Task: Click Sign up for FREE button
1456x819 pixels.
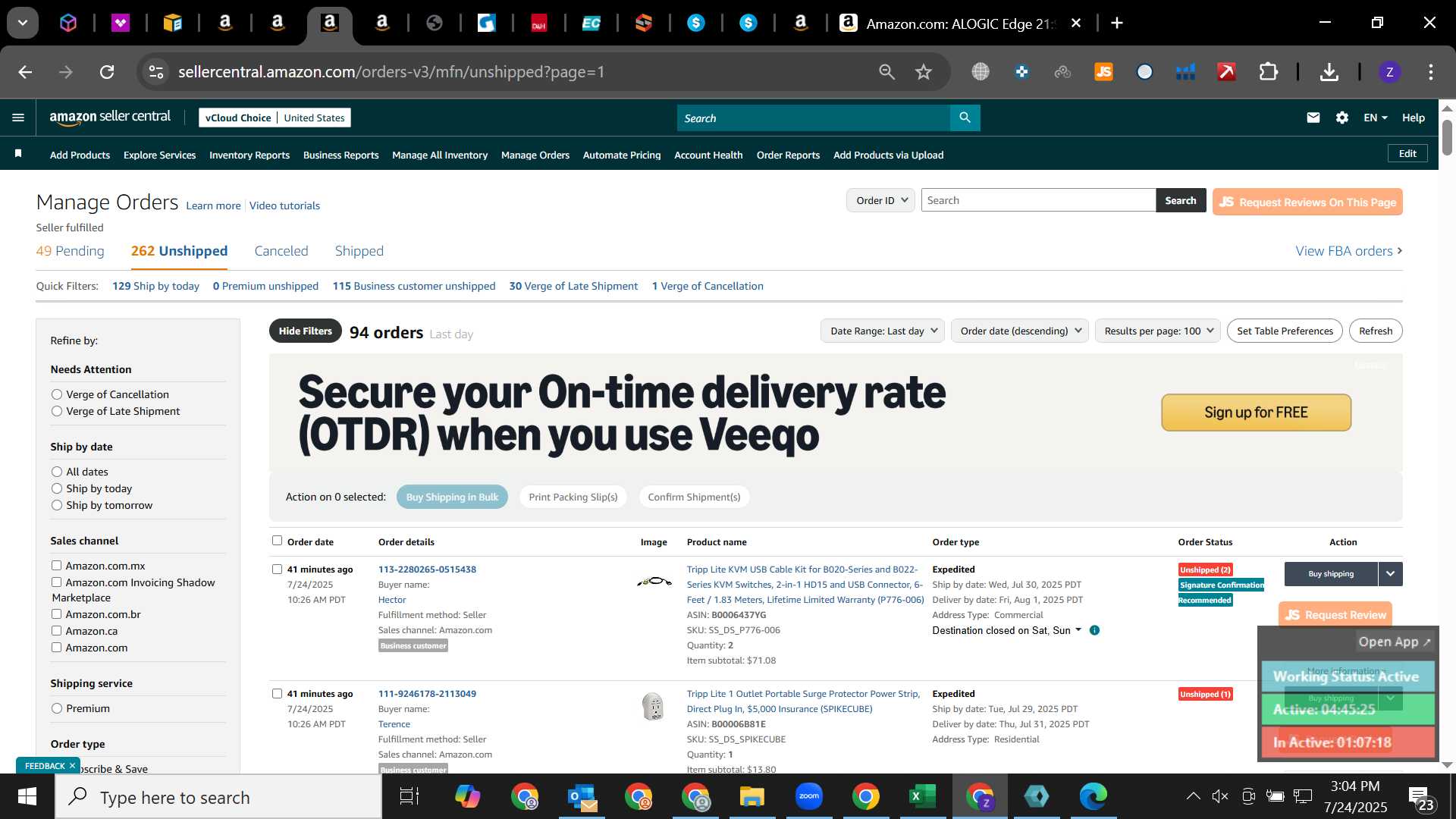Action: click(x=1256, y=413)
